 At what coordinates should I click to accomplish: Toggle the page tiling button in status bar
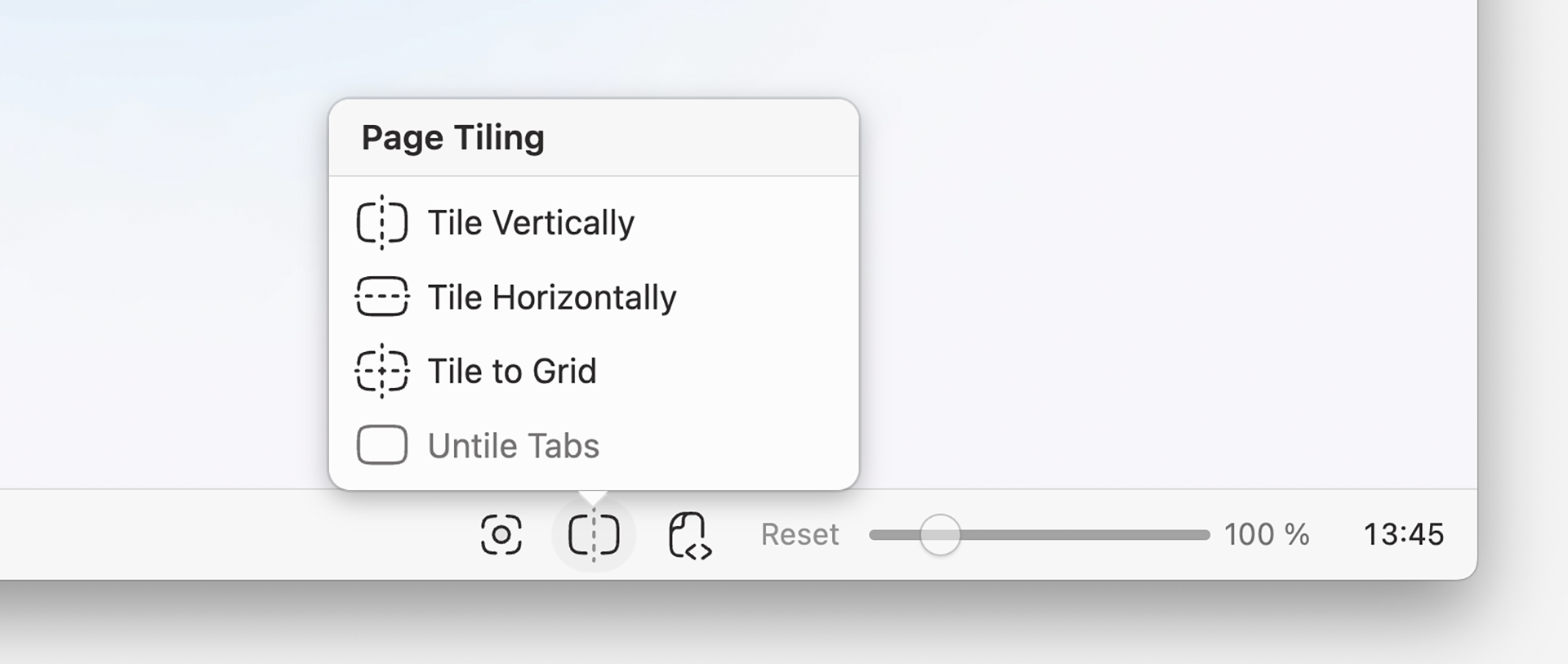pyautogui.click(x=594, y=535)
